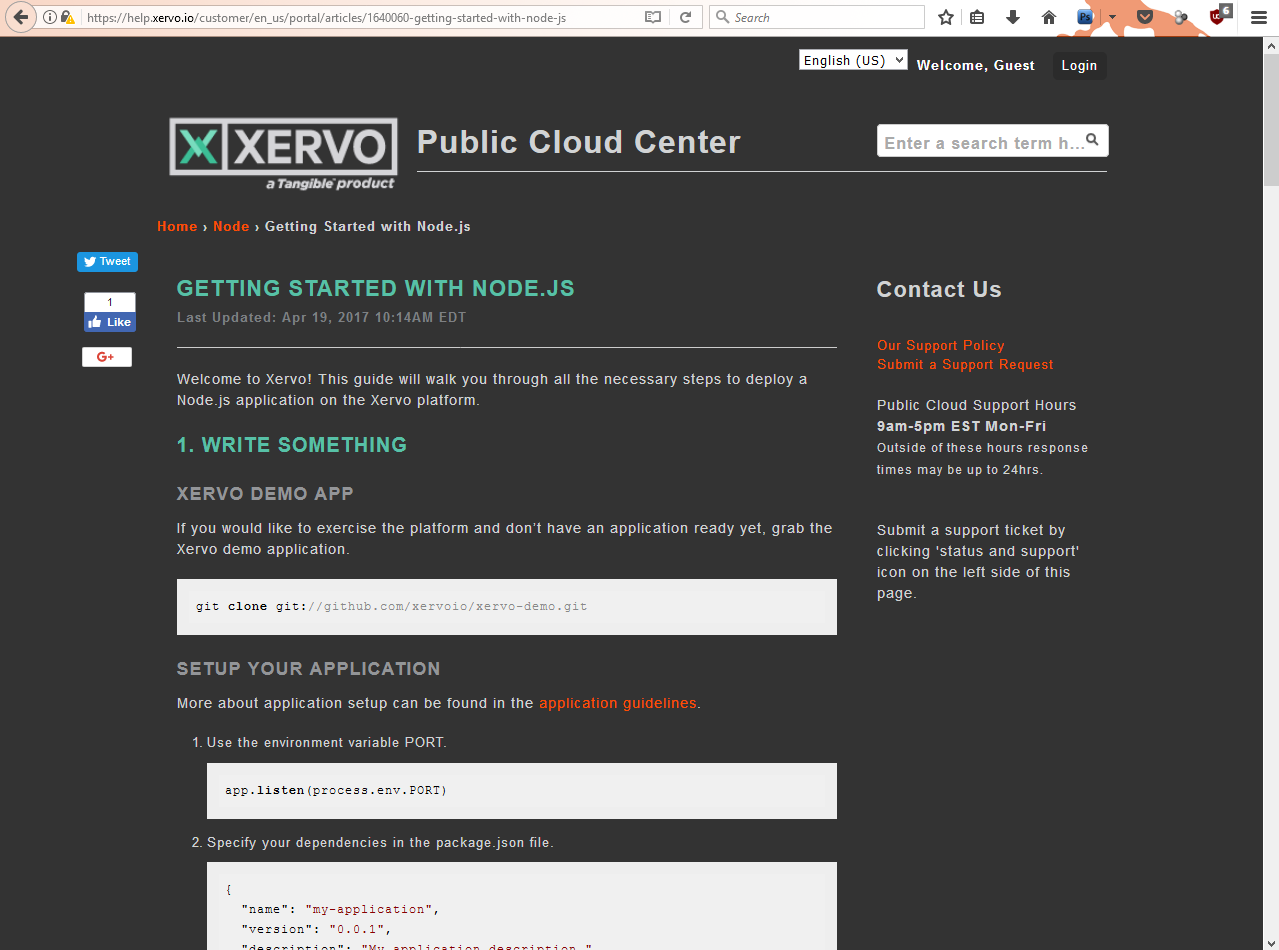Toggle Reader View in the address bar
Image resolution: width=1279 pixels, height=950 pixels.
coord(653,17)
